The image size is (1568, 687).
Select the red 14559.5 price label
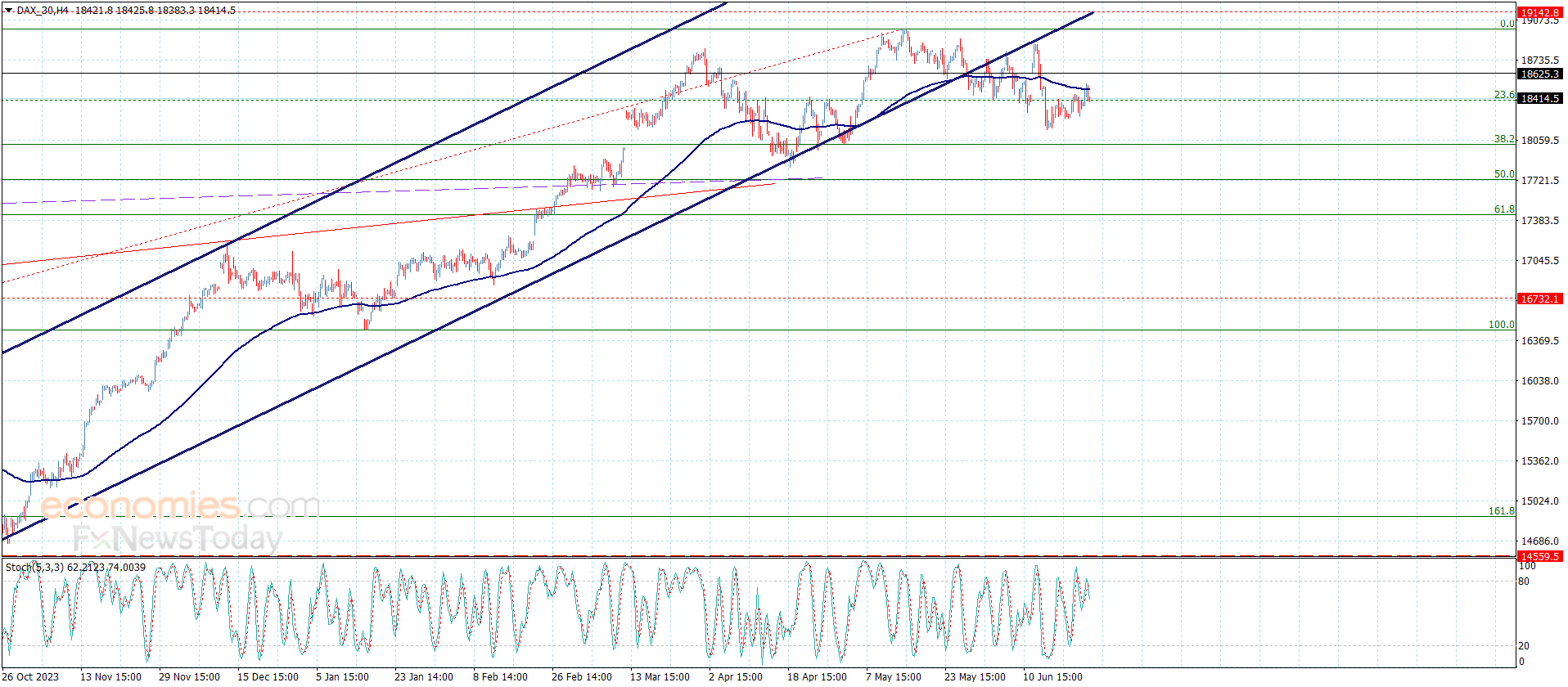point(1539,556)
